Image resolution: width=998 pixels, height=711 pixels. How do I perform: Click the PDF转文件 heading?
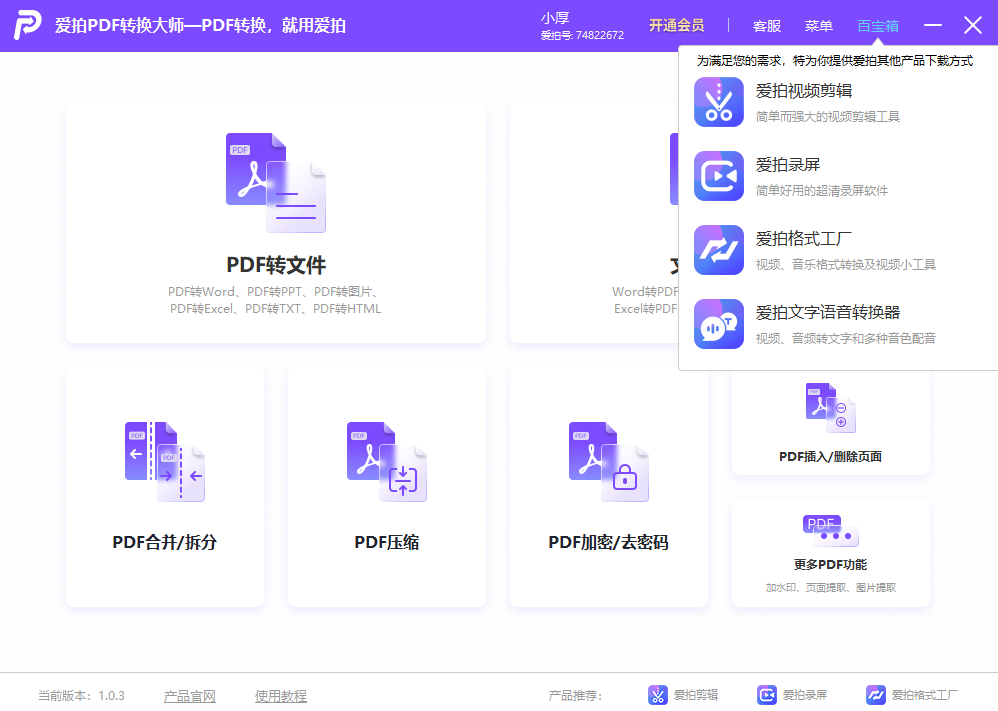tap(276, 265)
